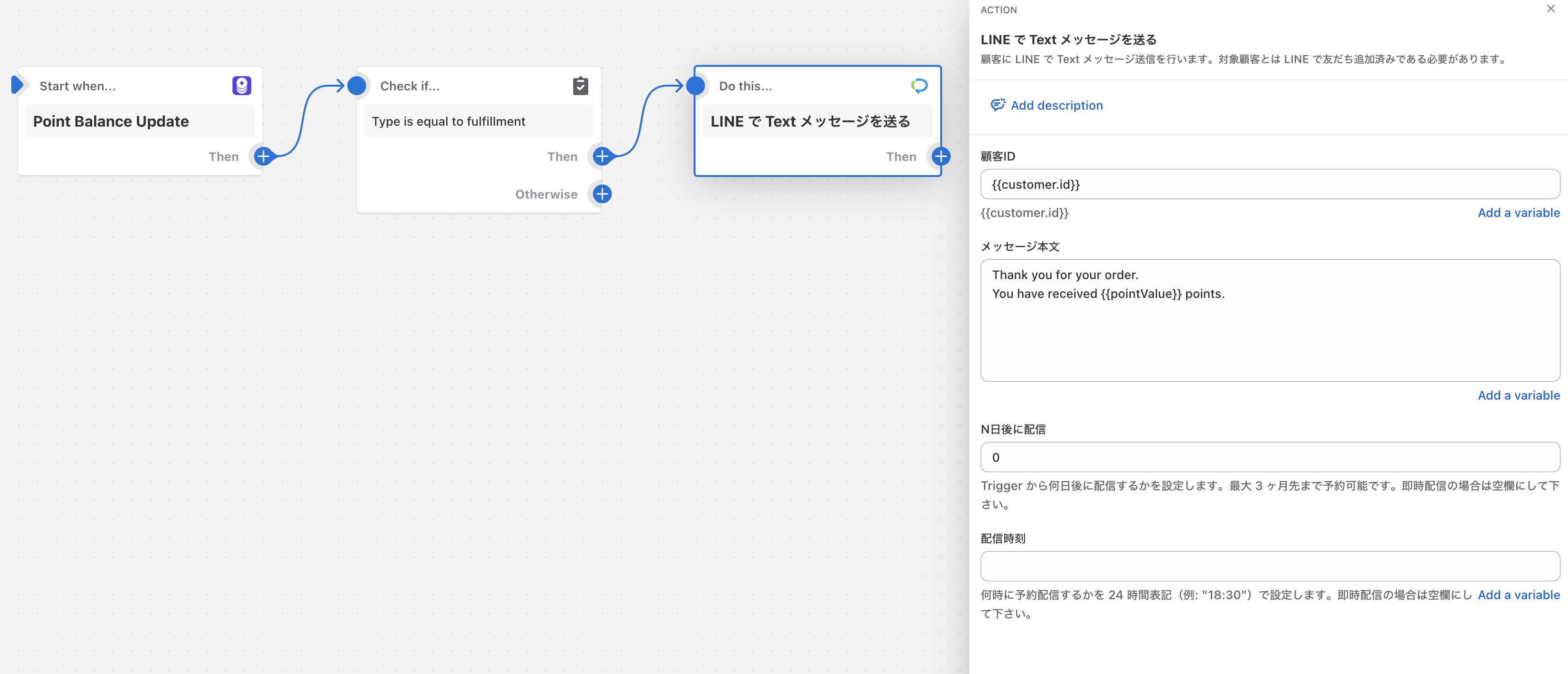Screen dimensions: 1568x674
Task: Click the N日後に配信 field label
Action: 1013,429
